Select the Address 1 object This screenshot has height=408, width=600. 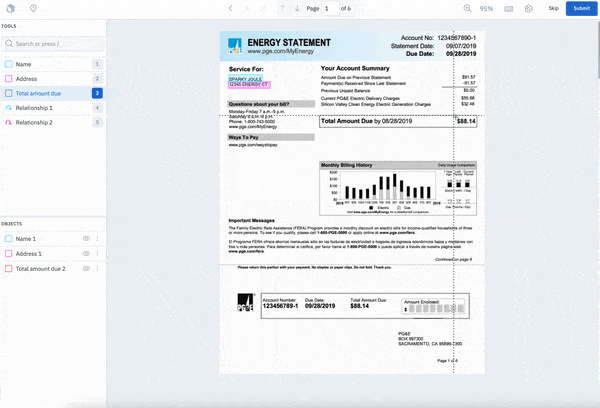pyautogui.click(x=53, y=254)
